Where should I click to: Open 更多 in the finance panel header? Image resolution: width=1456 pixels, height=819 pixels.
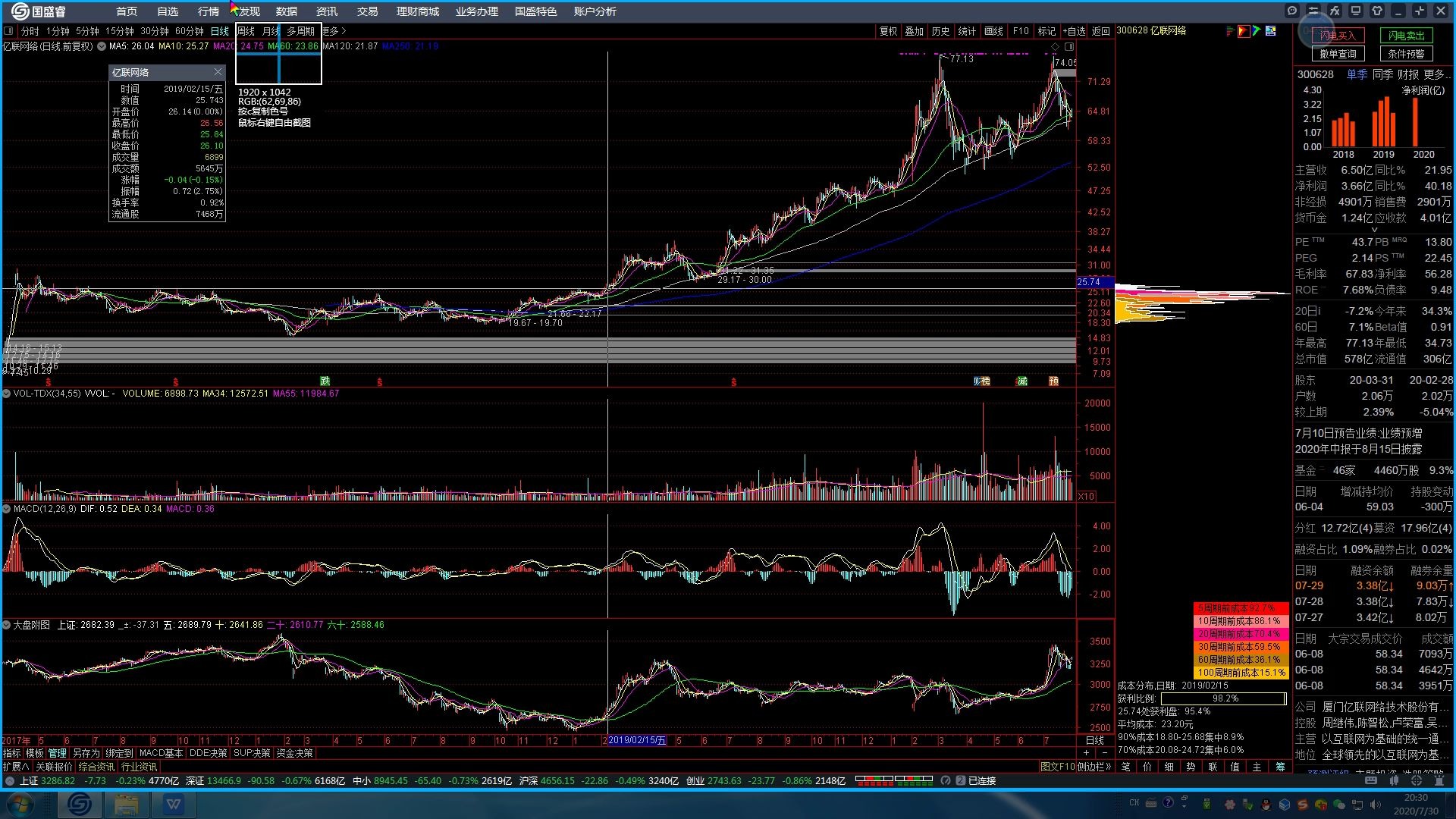point(1437,74)
